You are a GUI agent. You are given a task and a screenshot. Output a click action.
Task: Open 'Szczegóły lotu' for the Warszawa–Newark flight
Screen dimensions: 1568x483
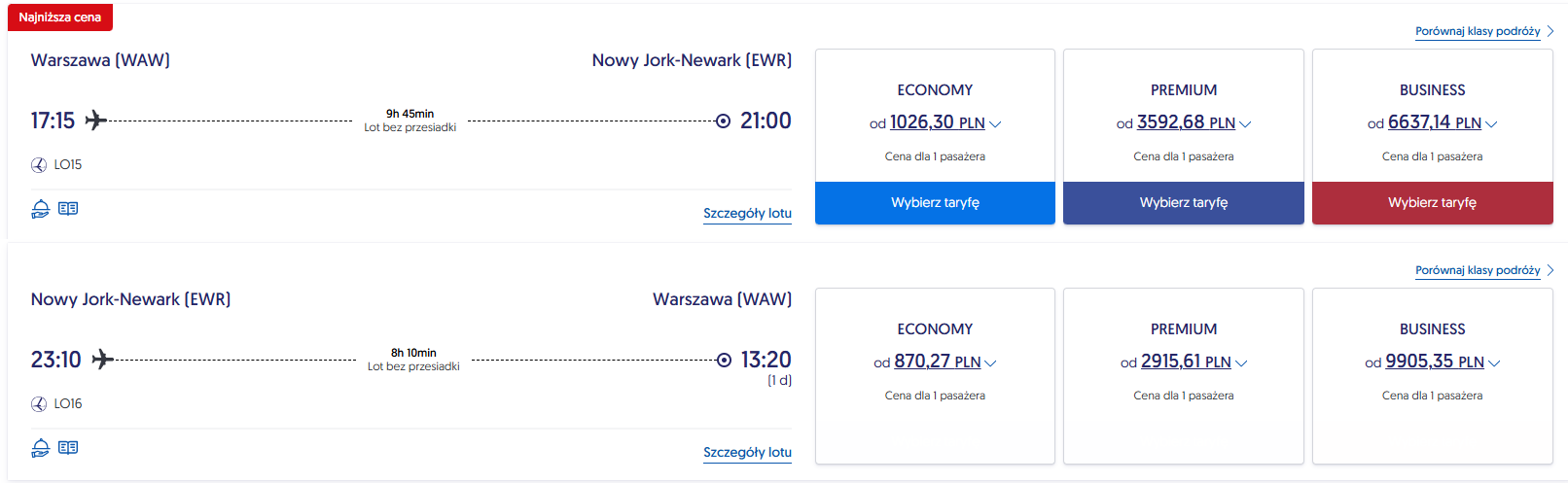click(x=747, y=214)
